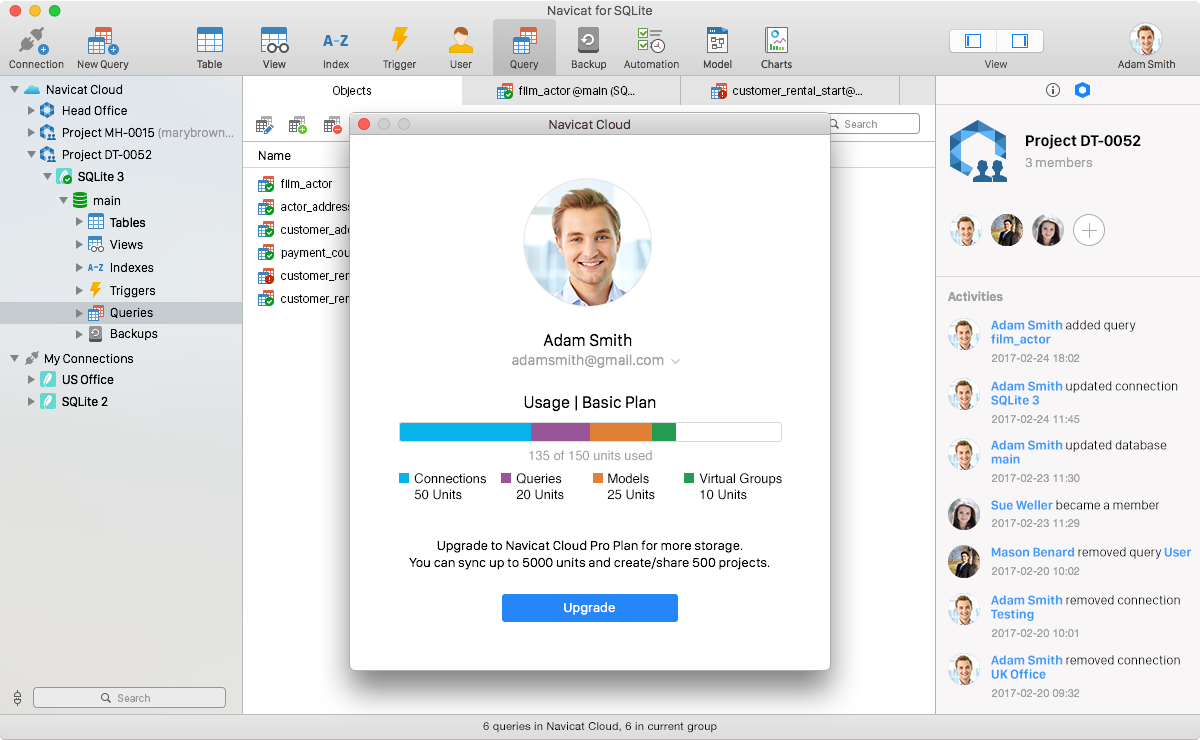Image resolution: width=1200 pixels, height=740 pixels.
Task: Create a New Query from toolbar
Action: click(102, 48)
